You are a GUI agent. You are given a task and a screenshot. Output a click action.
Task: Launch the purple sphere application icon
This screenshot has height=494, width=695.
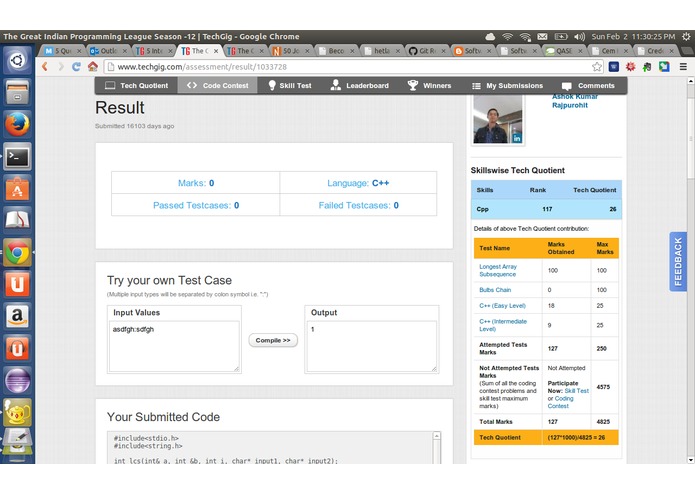pos(17,380)
